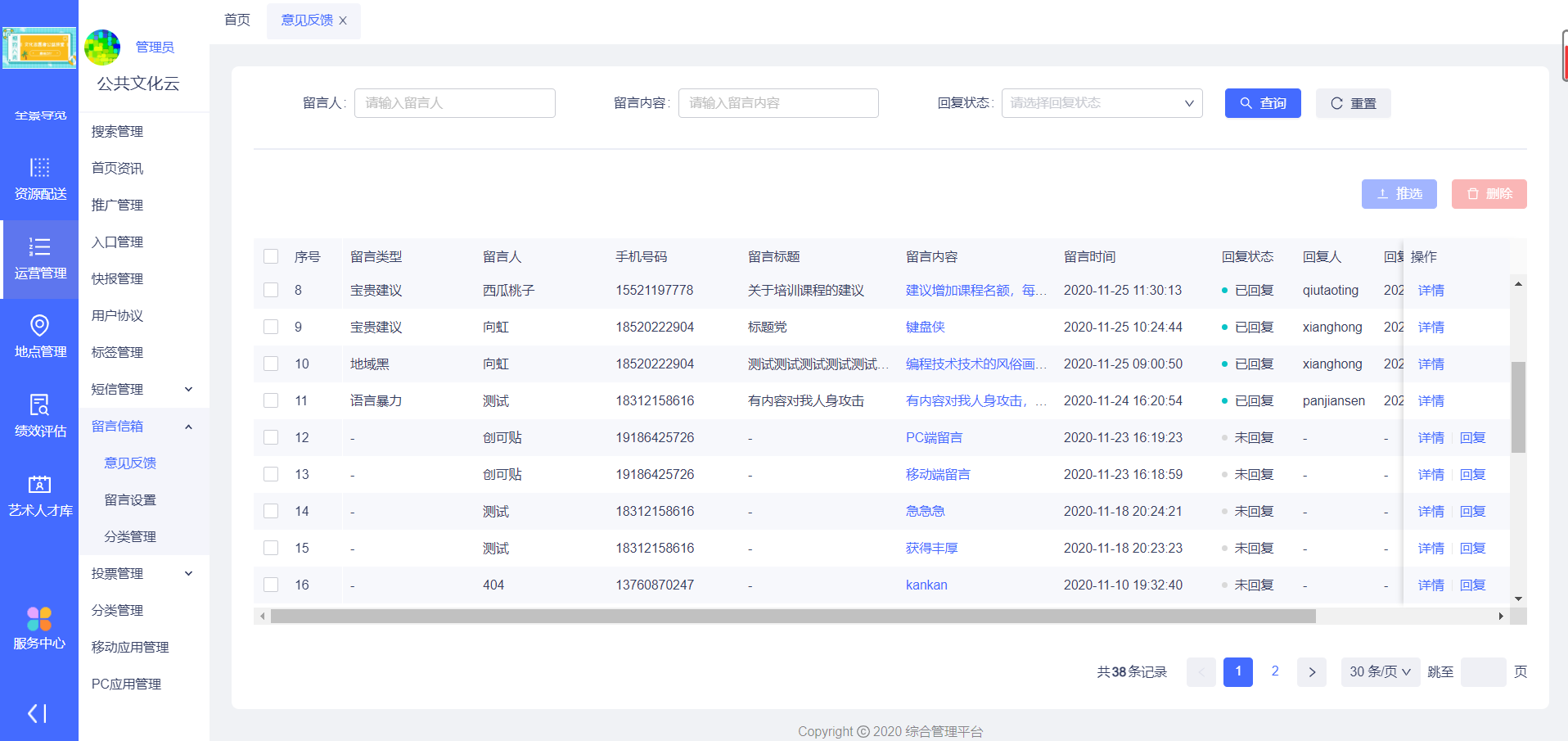
Task: Check the row 13 checkbox
Action: tap(271, 474)
